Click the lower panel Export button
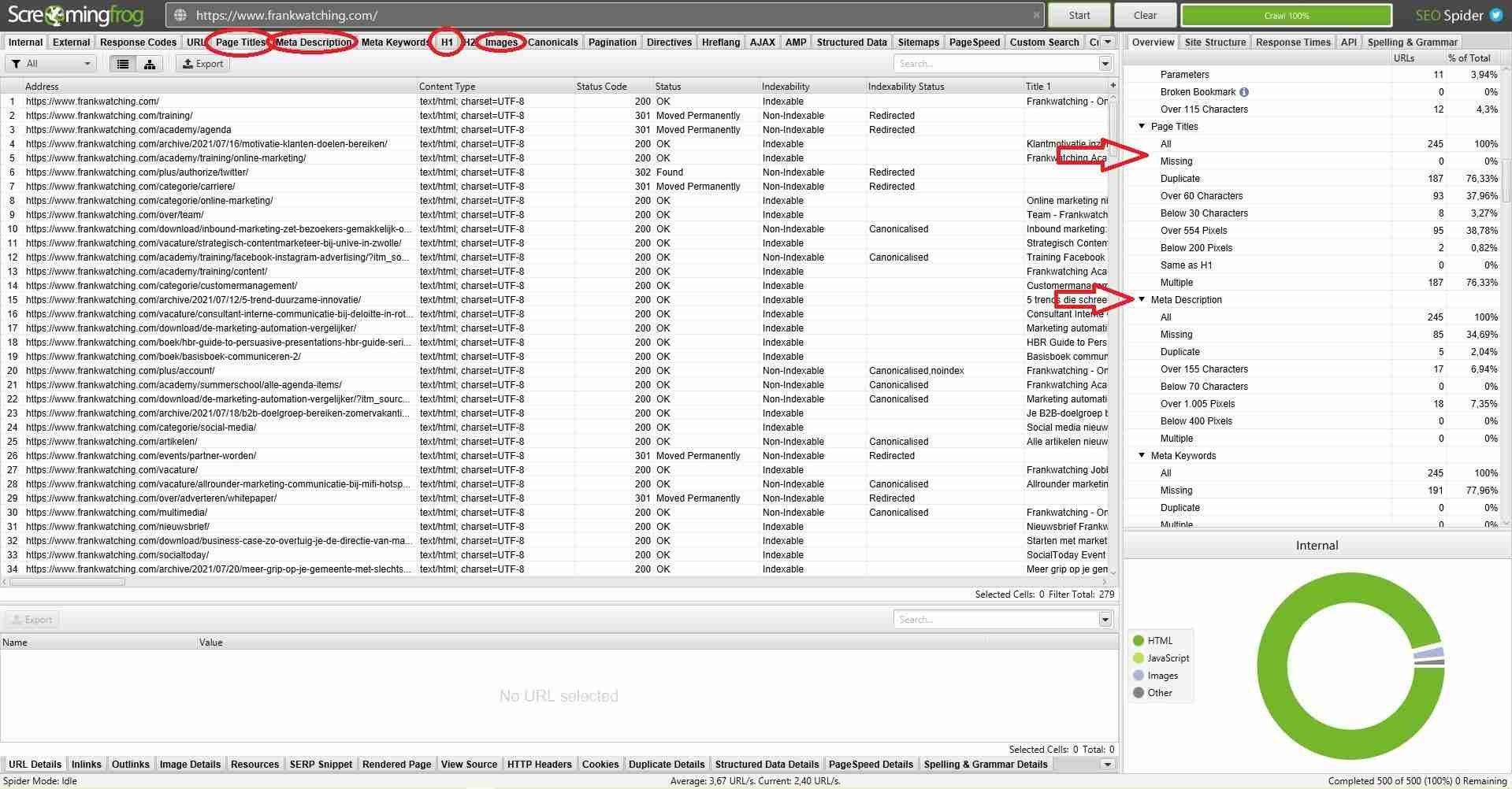The width and height of the screenshot is (1512, 789). [31, 620]
